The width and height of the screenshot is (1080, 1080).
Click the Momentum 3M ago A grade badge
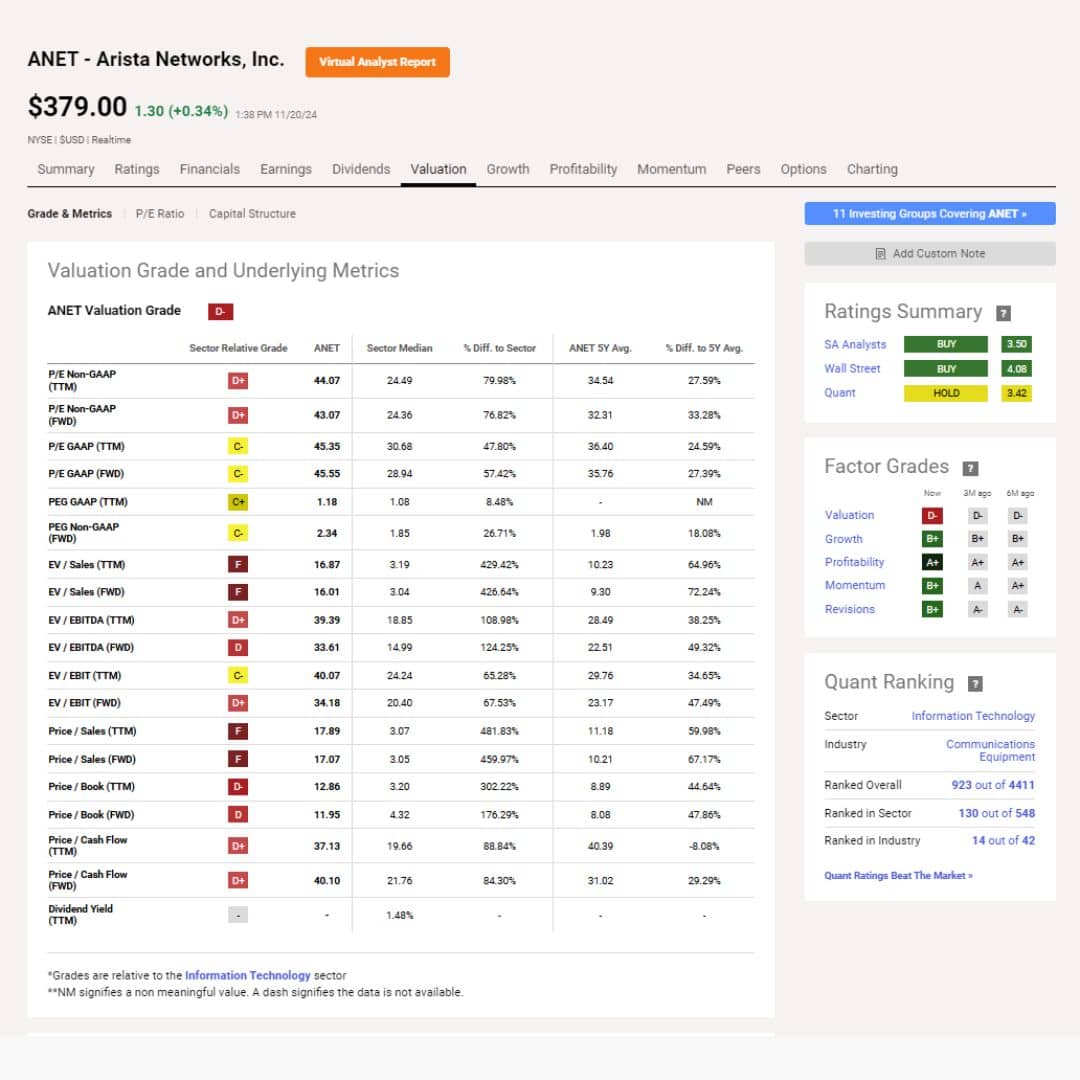click(x=977, y=585)
